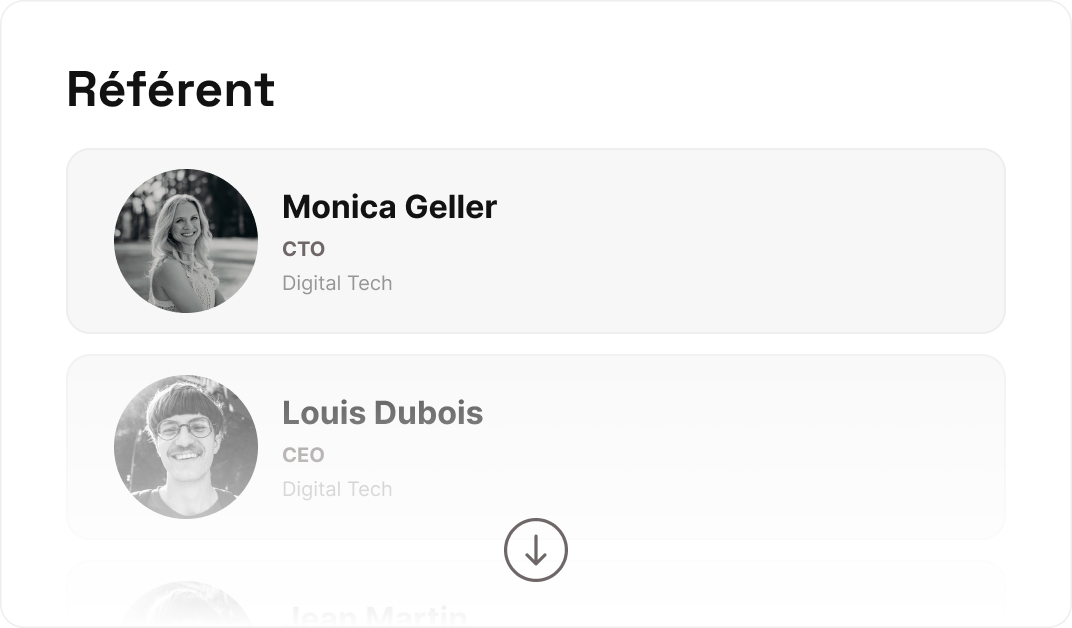Click the Jean Martin name text
The image size is (1072, 628).
tap(378, 615)
